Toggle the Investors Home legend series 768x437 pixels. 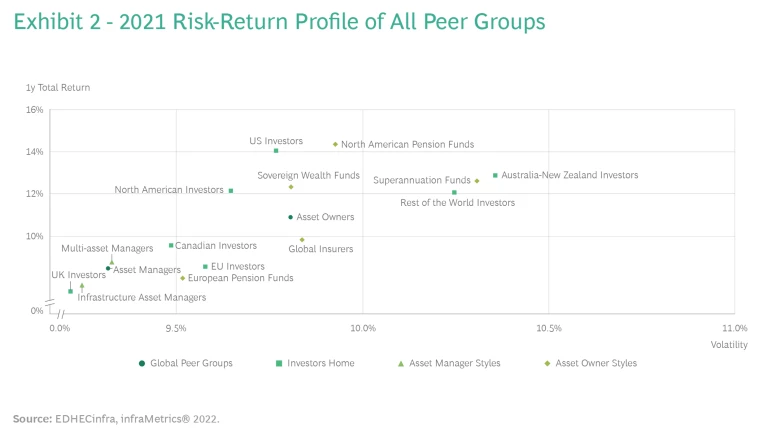coord(315,363)
